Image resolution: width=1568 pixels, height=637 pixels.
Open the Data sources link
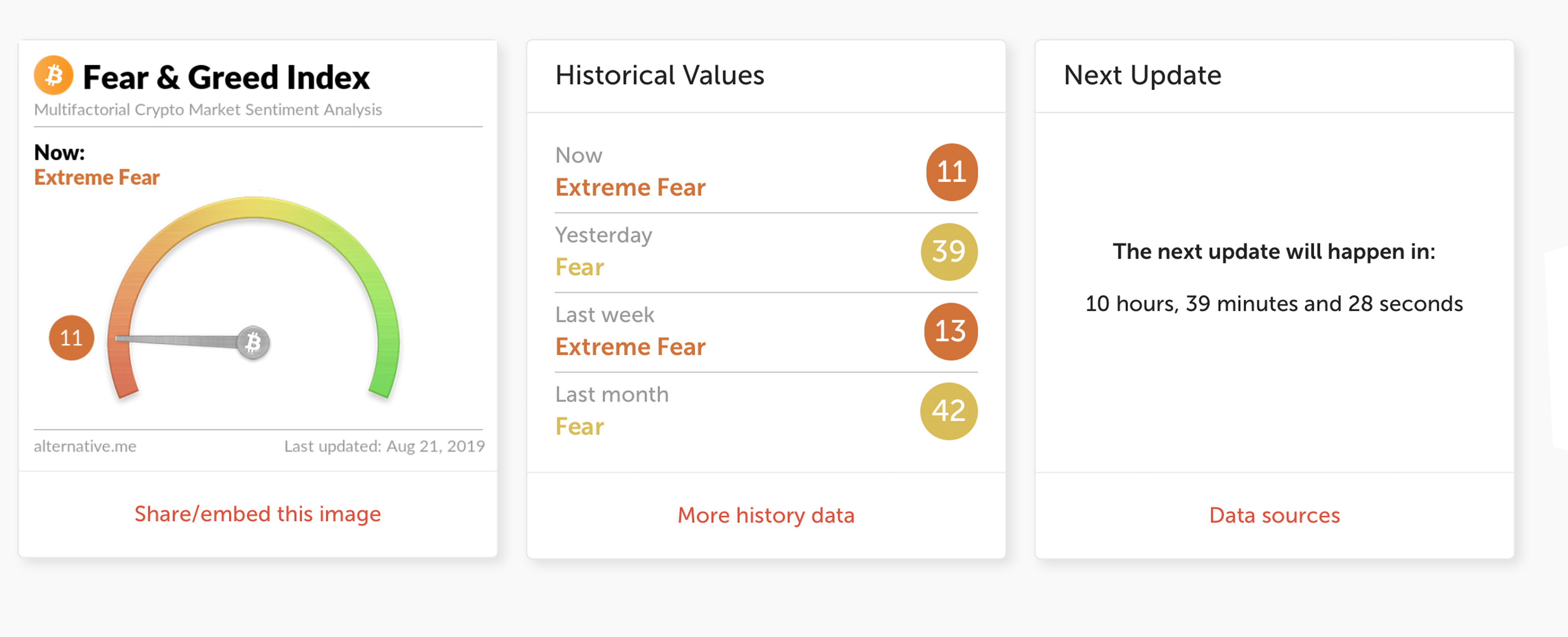tap(1274, 515)
